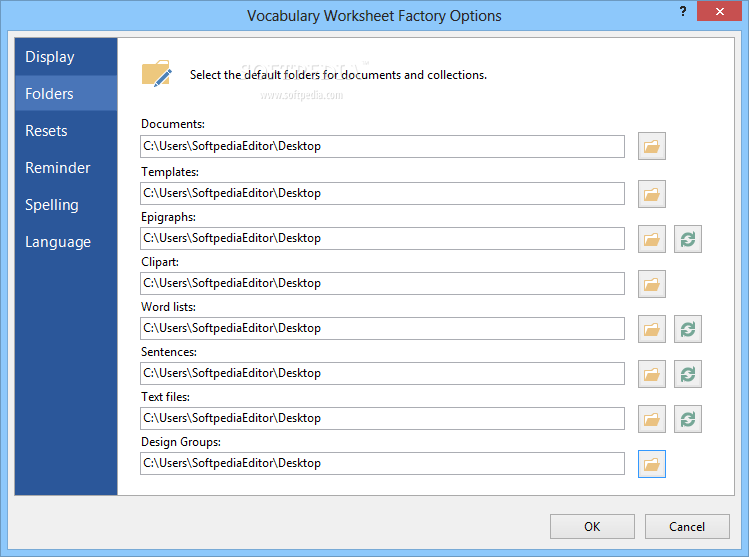
Task: Browse for the Epigraphs folder
Action: [x=652, y=239]
